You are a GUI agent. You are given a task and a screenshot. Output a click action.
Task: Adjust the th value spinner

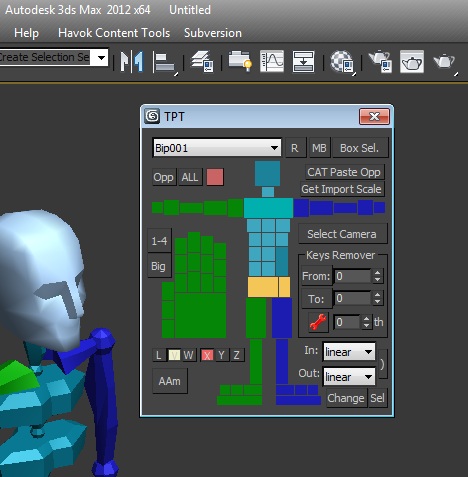(367, 322)
